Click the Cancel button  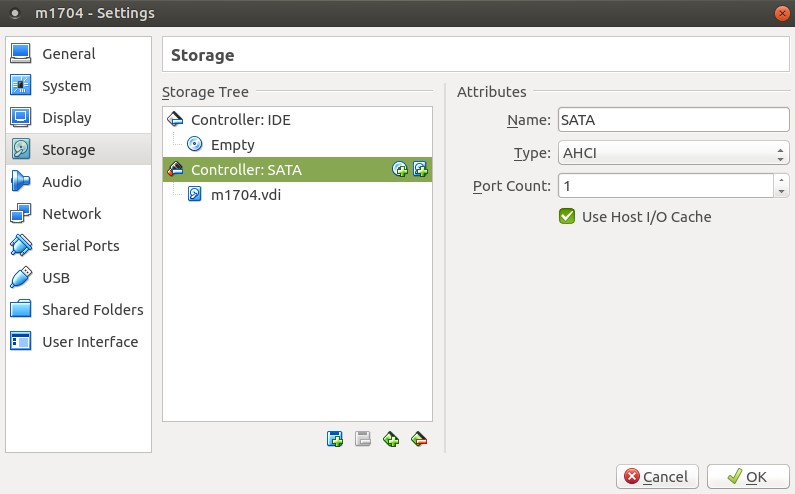pos(657,477)
